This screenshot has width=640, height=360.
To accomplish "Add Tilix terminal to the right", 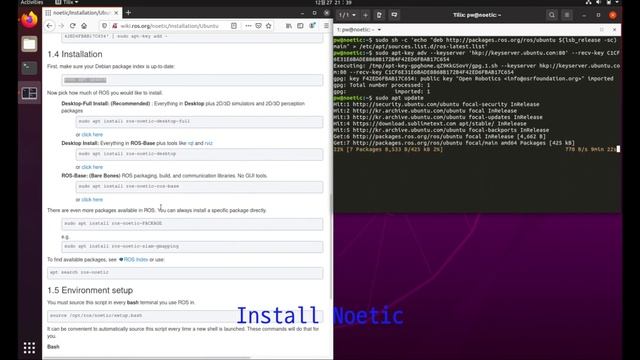I will [379, 15].
